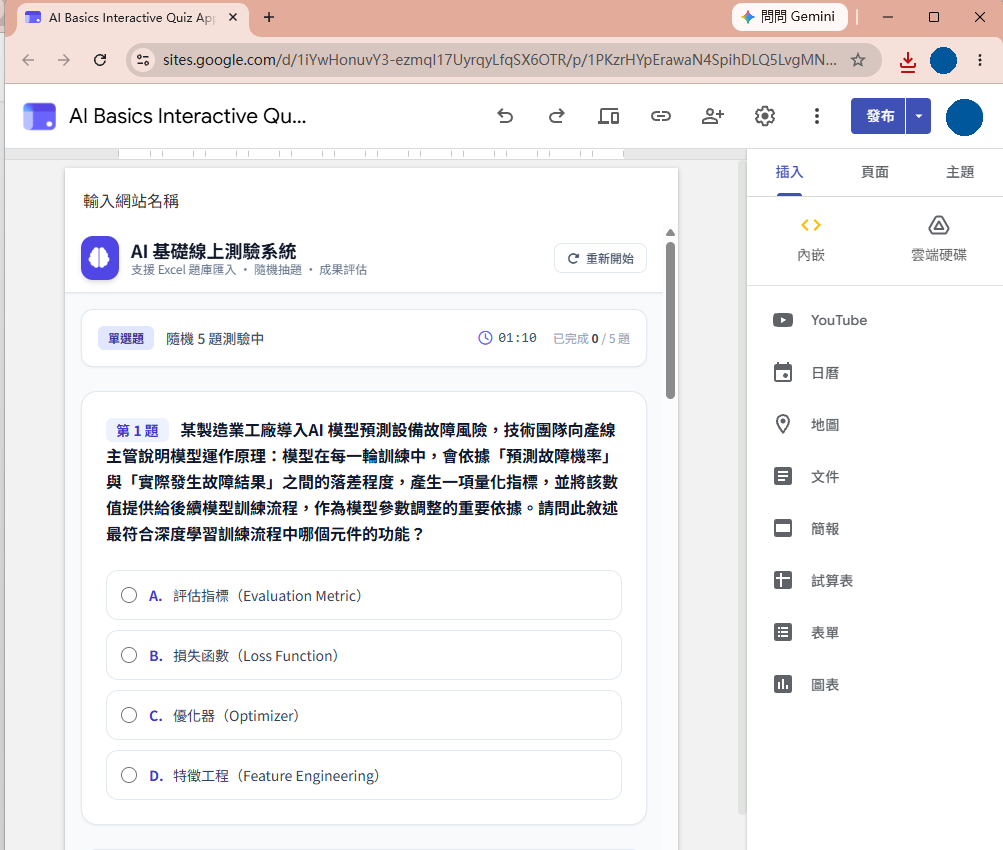
Task: Click the 輸入網站名稱 site name field
Action: 131,201
